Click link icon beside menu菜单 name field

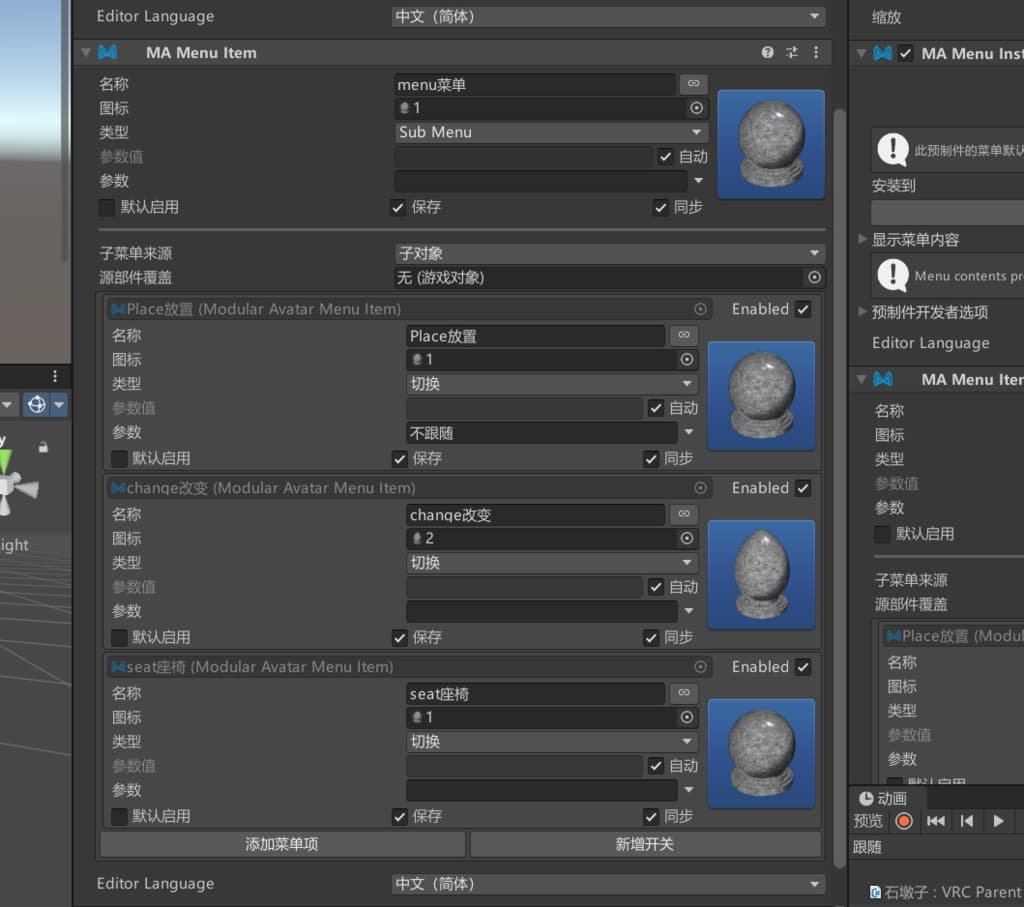click(694, 84)
